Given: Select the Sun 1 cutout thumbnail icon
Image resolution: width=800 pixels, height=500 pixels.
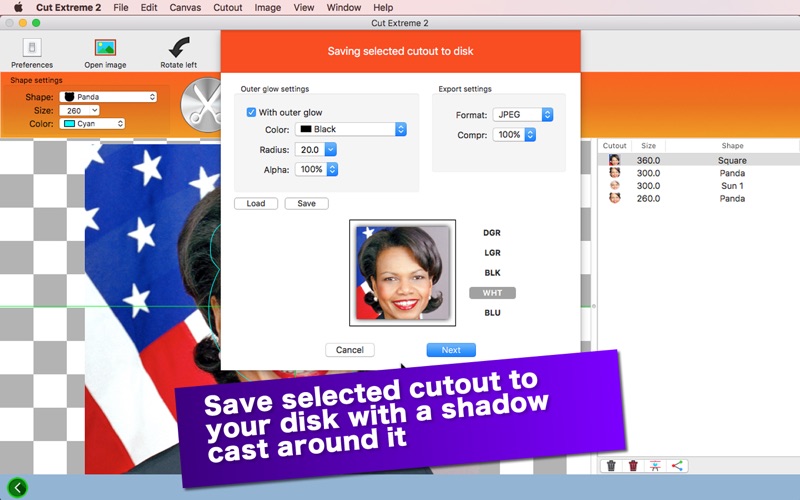Looking at the screenshot, I should 614,186.
